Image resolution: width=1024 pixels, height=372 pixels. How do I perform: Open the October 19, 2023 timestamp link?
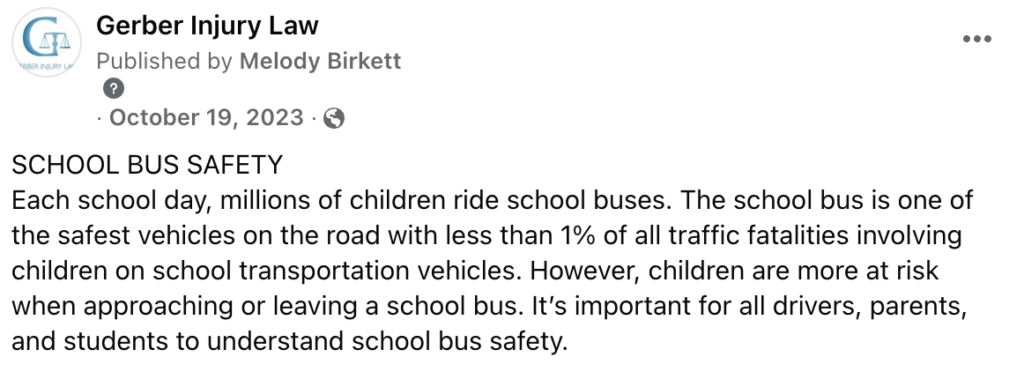[x=206, y=117]
